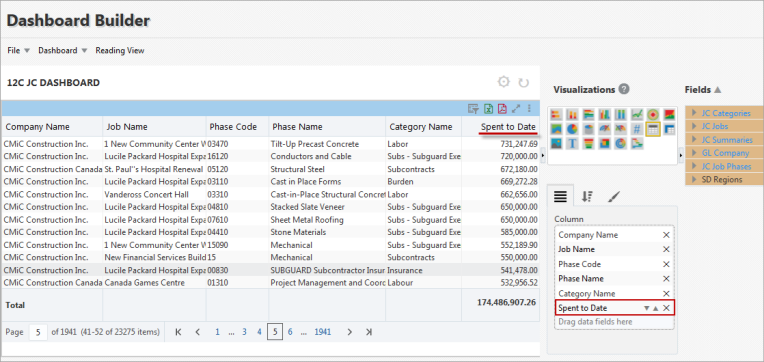This screenshot has width=764, height=362.
Task: Remove Spent to Date from Column list
Action: tap(666, 308)
